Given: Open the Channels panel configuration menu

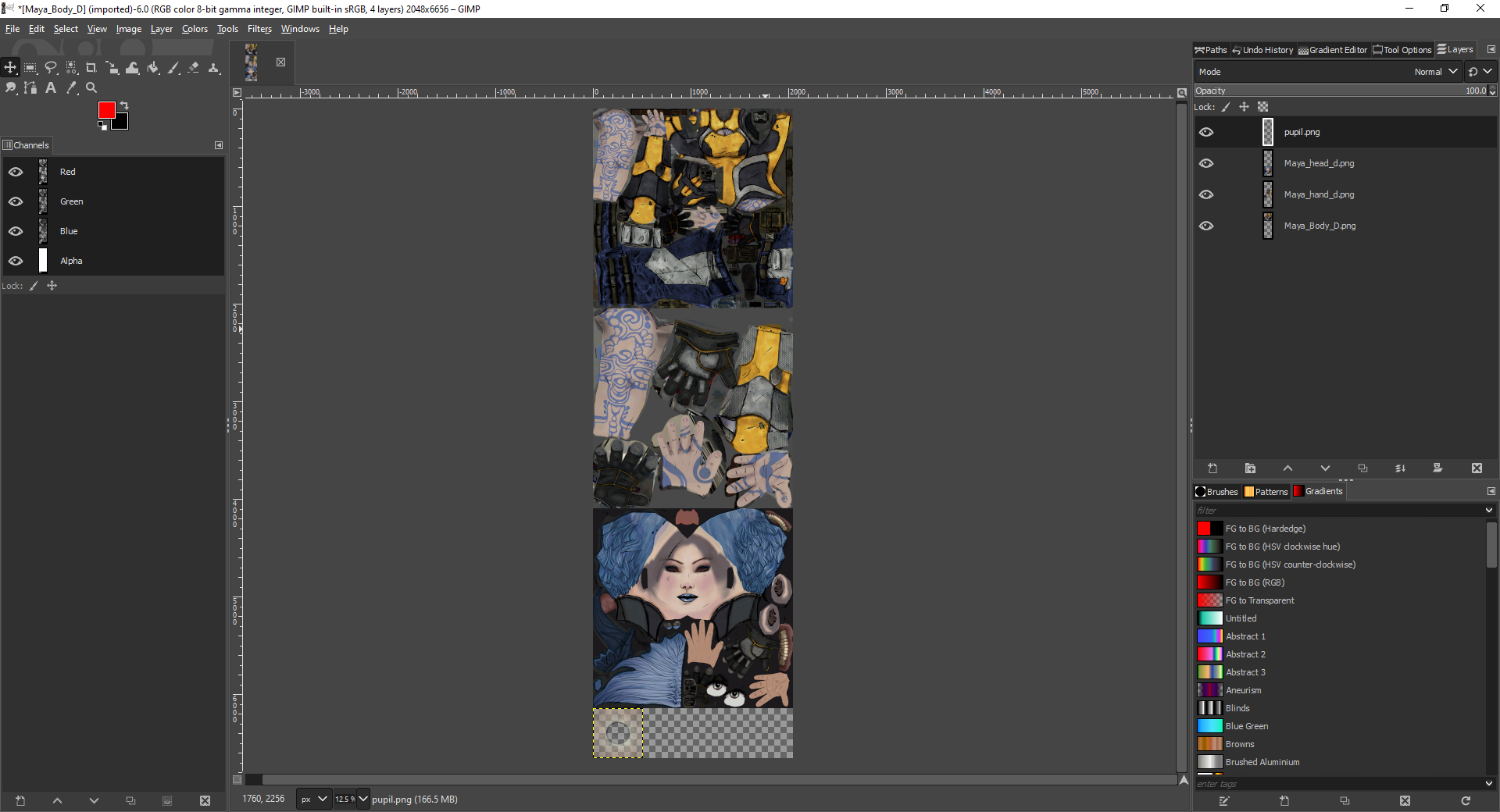Looking at the screenshot, I should coord(219,145).
